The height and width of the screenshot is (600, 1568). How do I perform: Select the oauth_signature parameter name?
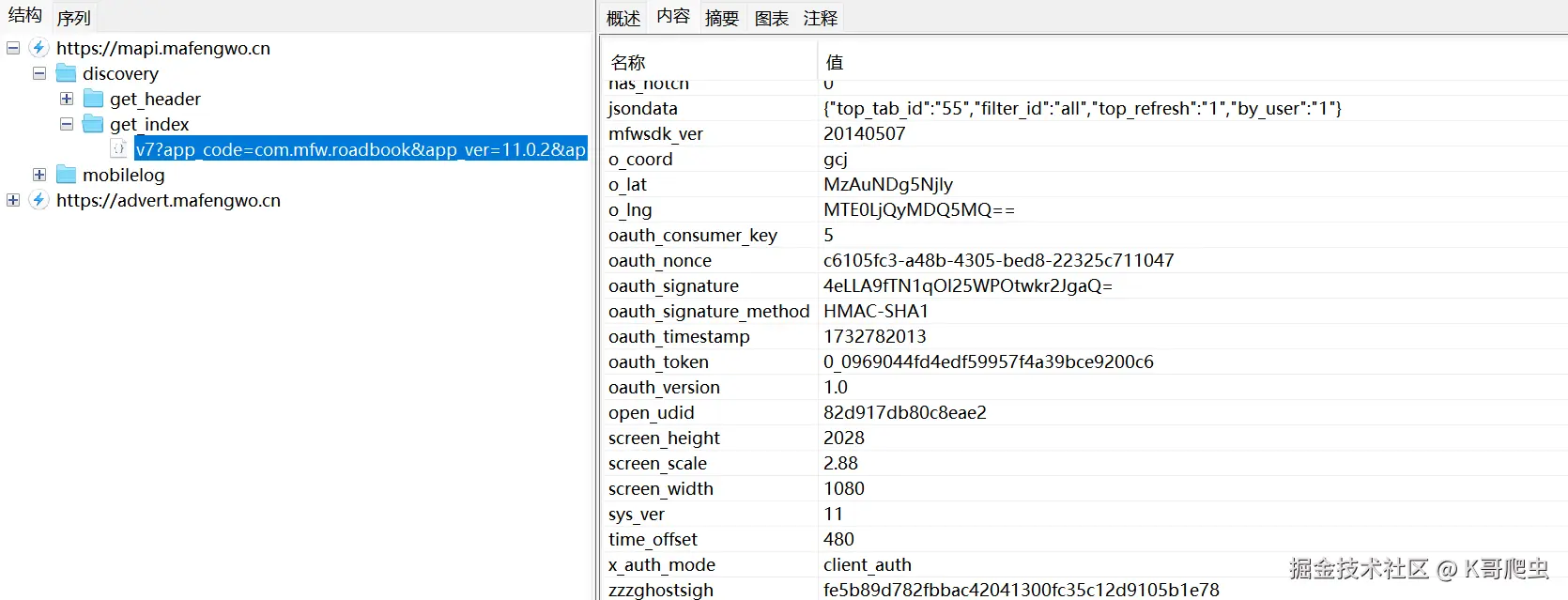pos(673,285)
